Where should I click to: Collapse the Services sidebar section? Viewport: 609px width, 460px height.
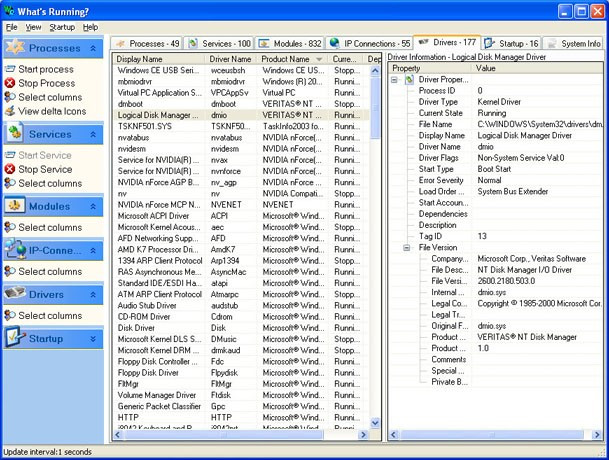tap(93, 134)
